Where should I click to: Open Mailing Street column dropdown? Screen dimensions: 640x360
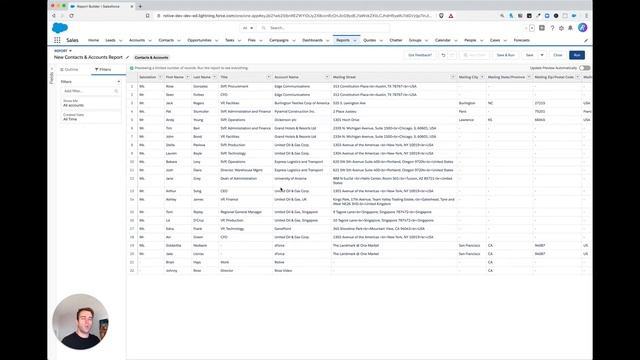[453, 77]
